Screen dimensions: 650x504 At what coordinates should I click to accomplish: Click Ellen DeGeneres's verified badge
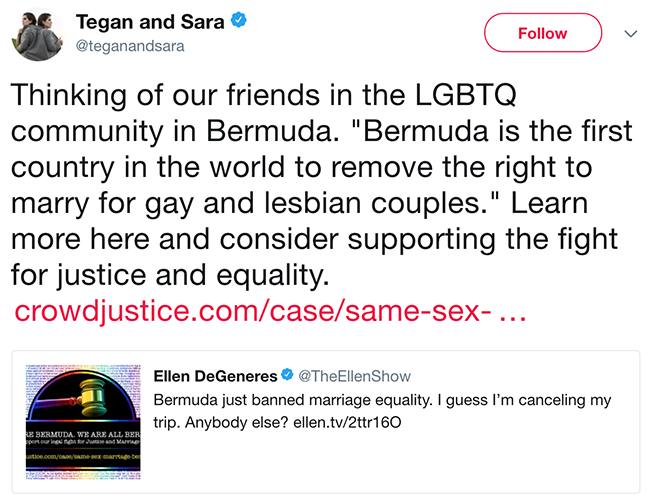(x=287, y=374)
